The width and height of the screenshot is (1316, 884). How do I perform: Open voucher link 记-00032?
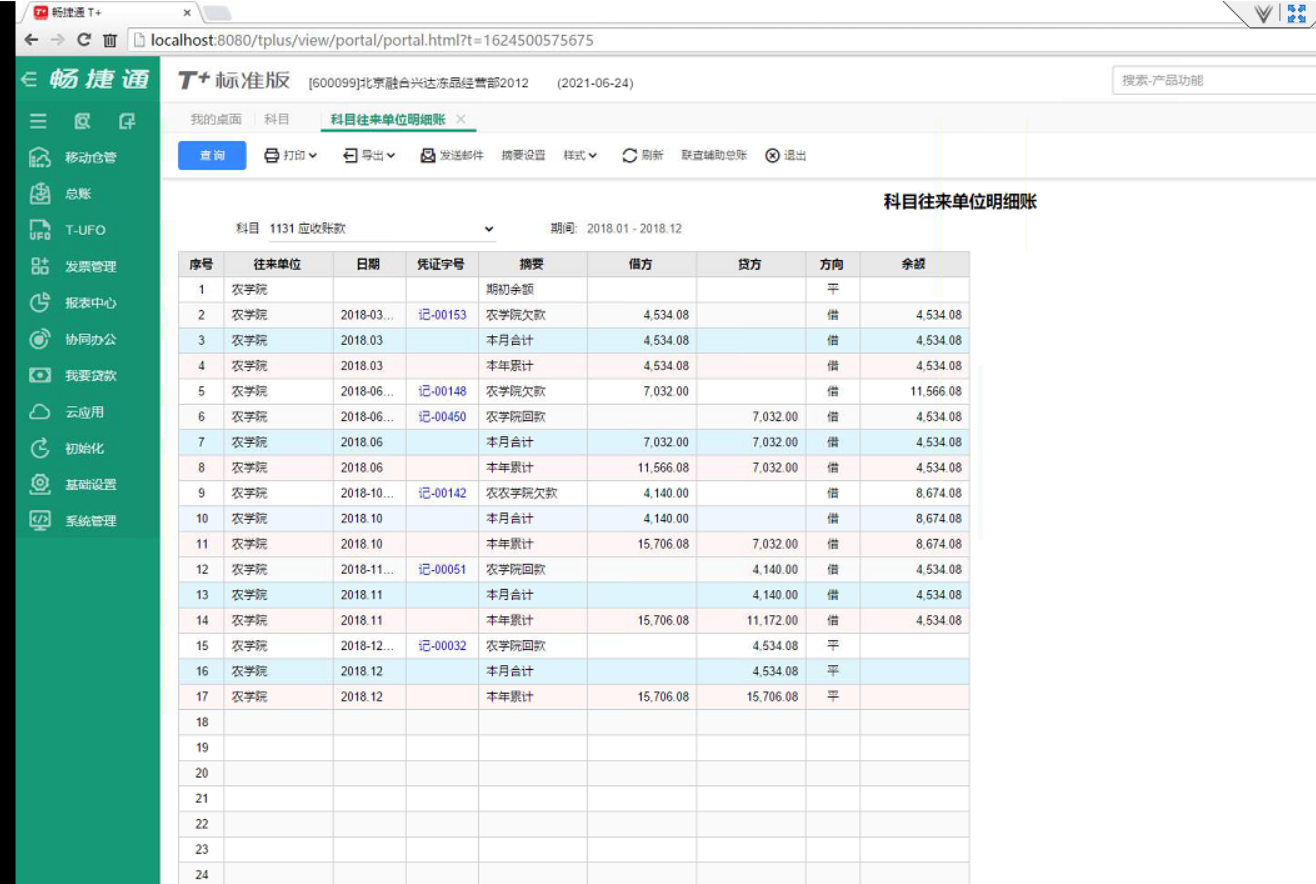tap(443, 646)
